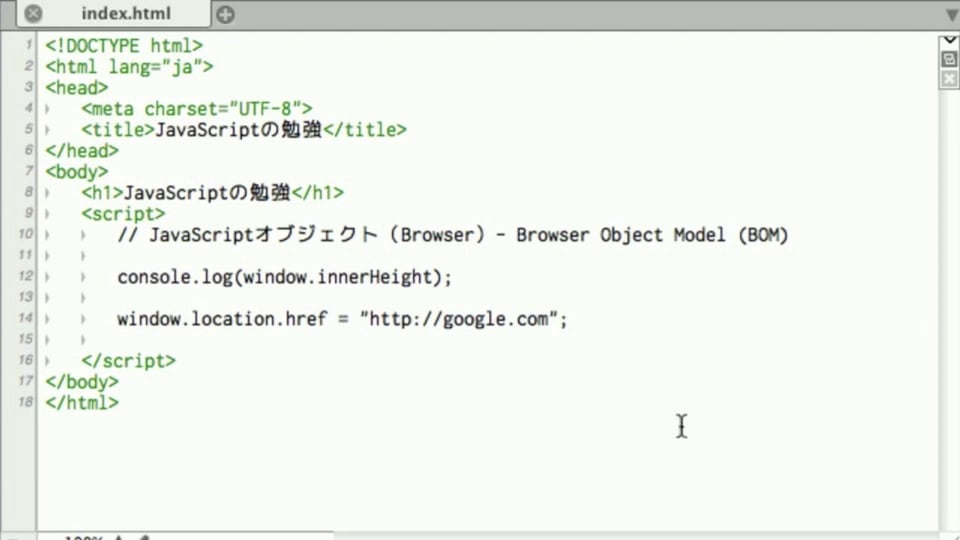Open a new tab with the plus icon
Image resolution: width=960 pixels, height=540 pixels.
click(x=225, y=14)
